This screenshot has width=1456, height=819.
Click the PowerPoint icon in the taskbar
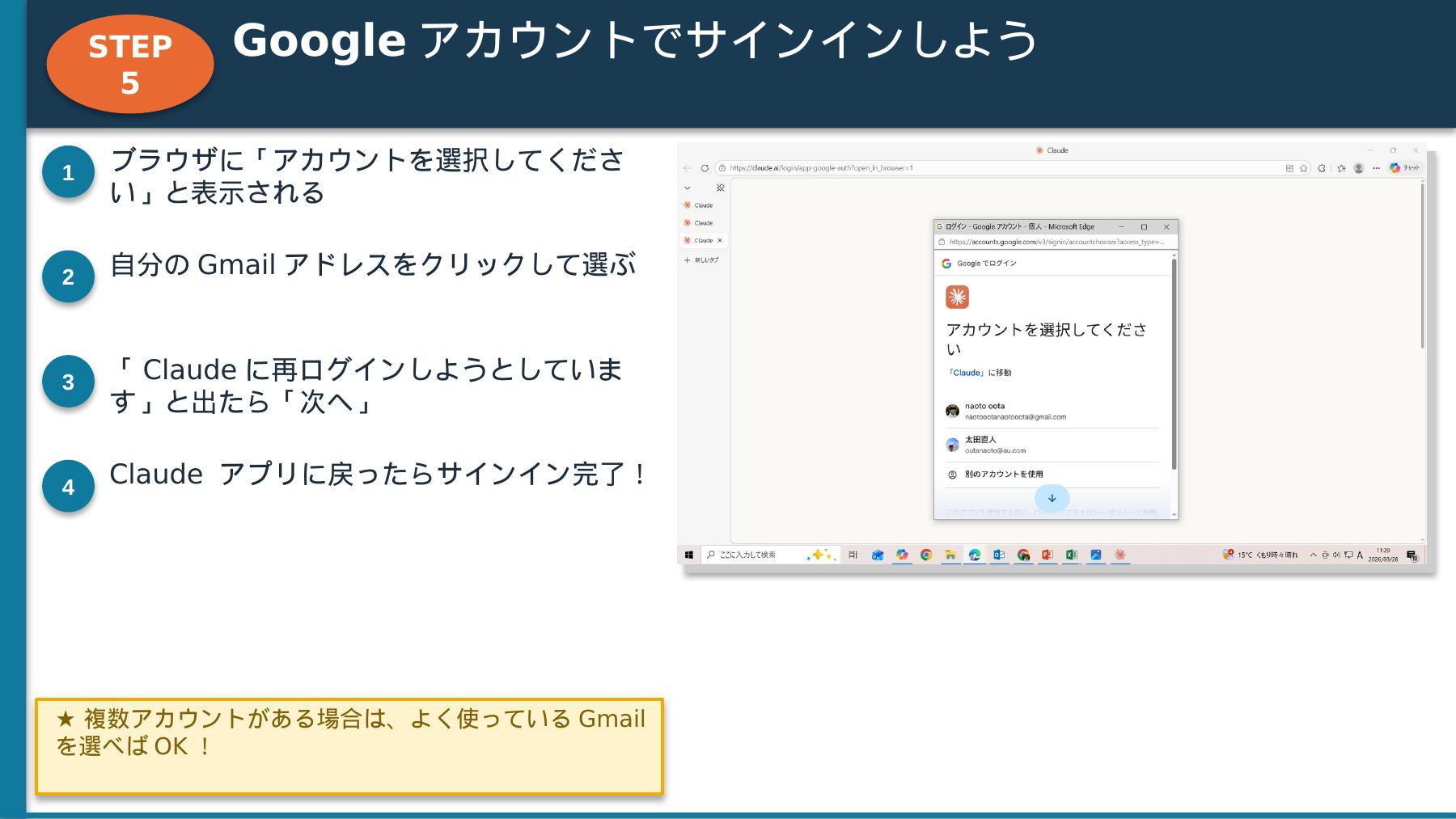[1048, 555]
